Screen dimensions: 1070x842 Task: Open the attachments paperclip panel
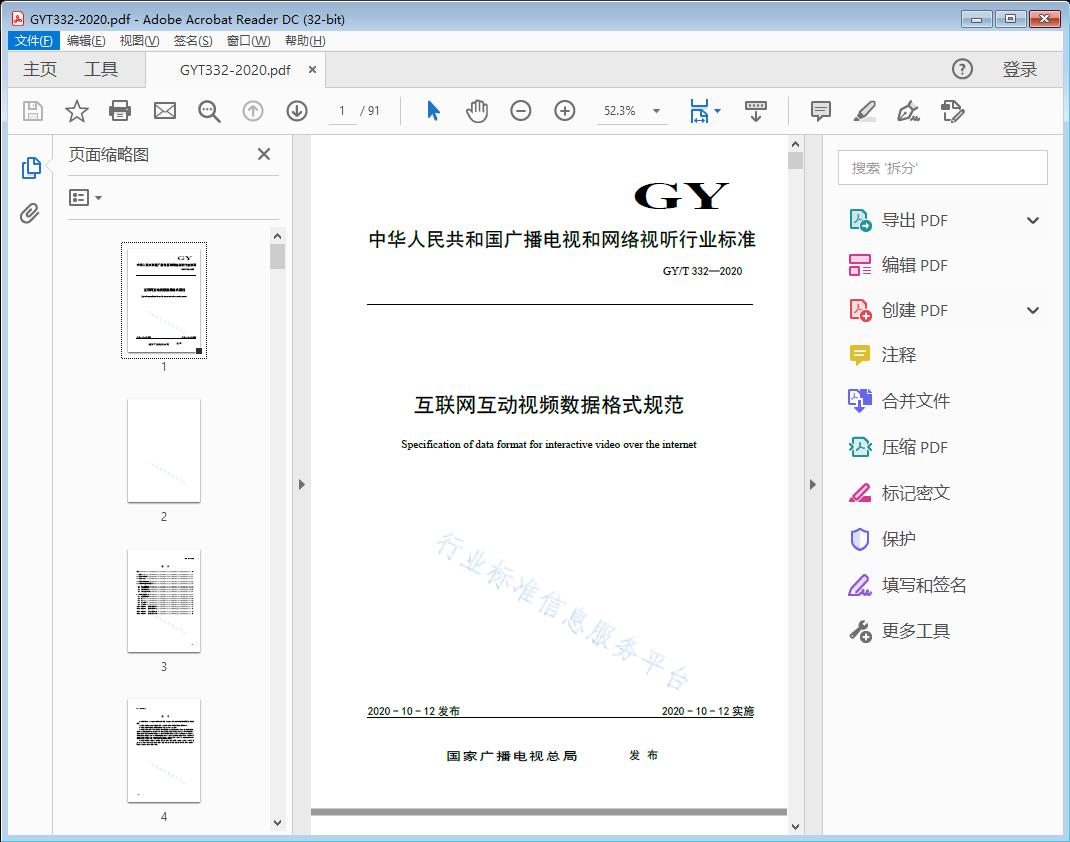[30, 213]
